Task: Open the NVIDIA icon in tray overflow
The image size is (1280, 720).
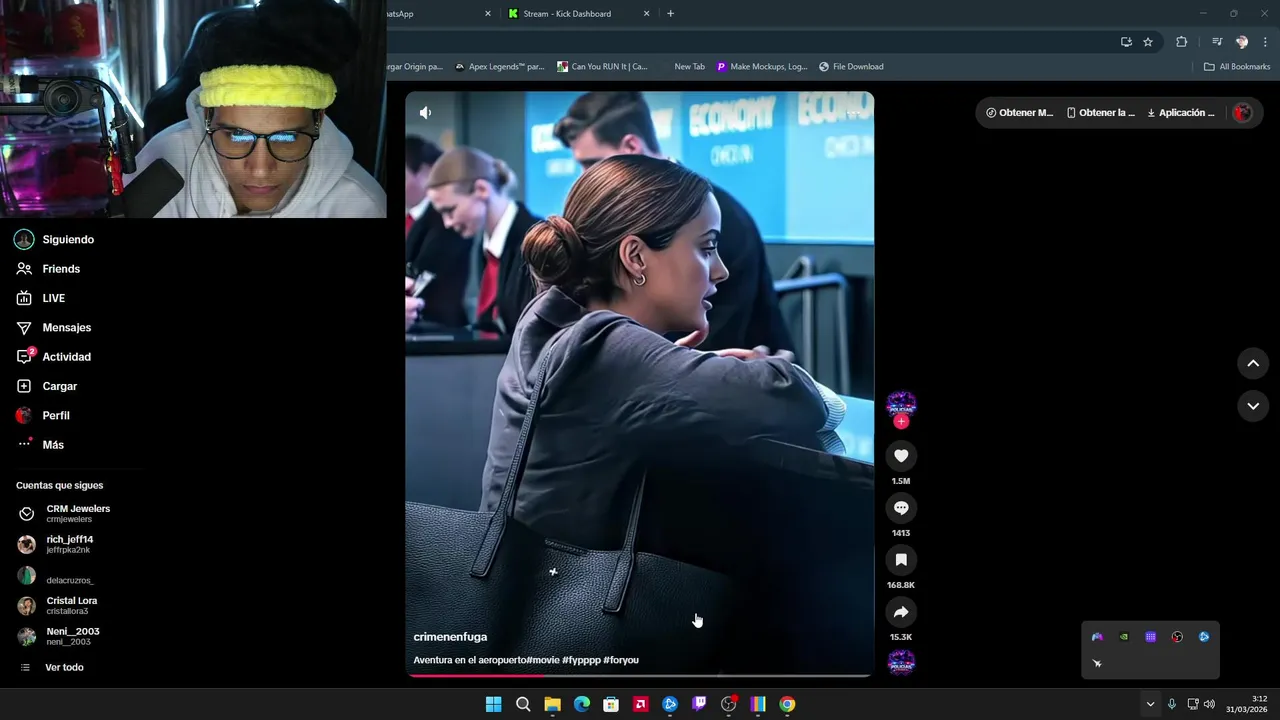Action: 1124,637
